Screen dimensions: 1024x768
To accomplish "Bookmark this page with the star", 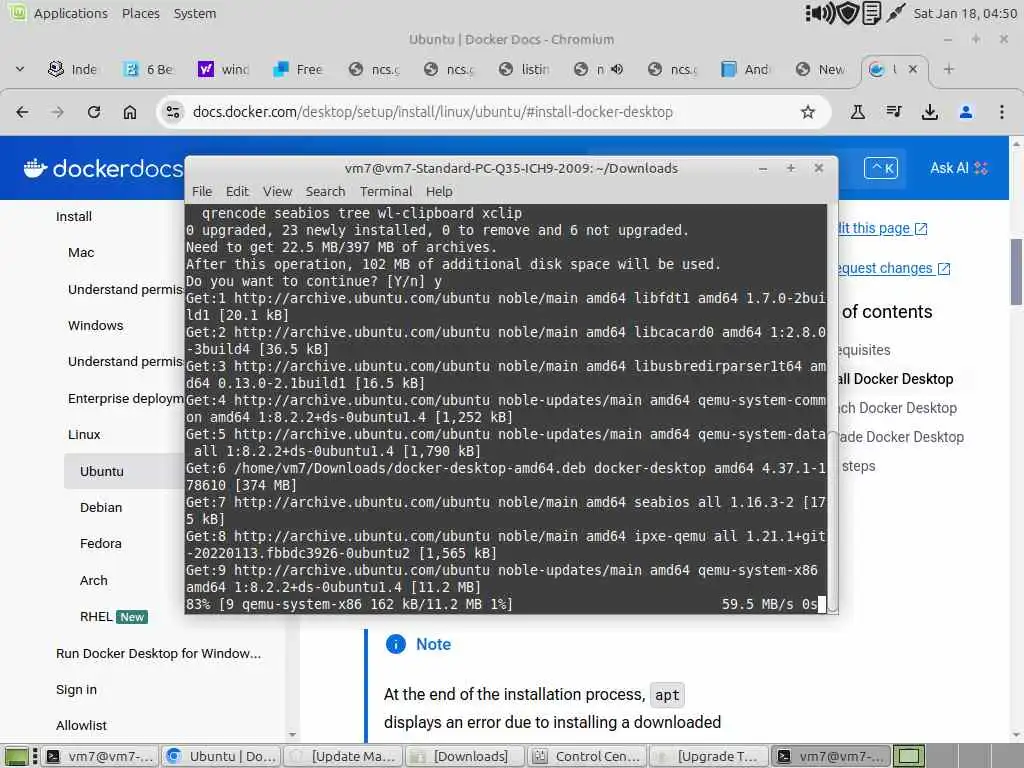I will click(x=808, y=112).
